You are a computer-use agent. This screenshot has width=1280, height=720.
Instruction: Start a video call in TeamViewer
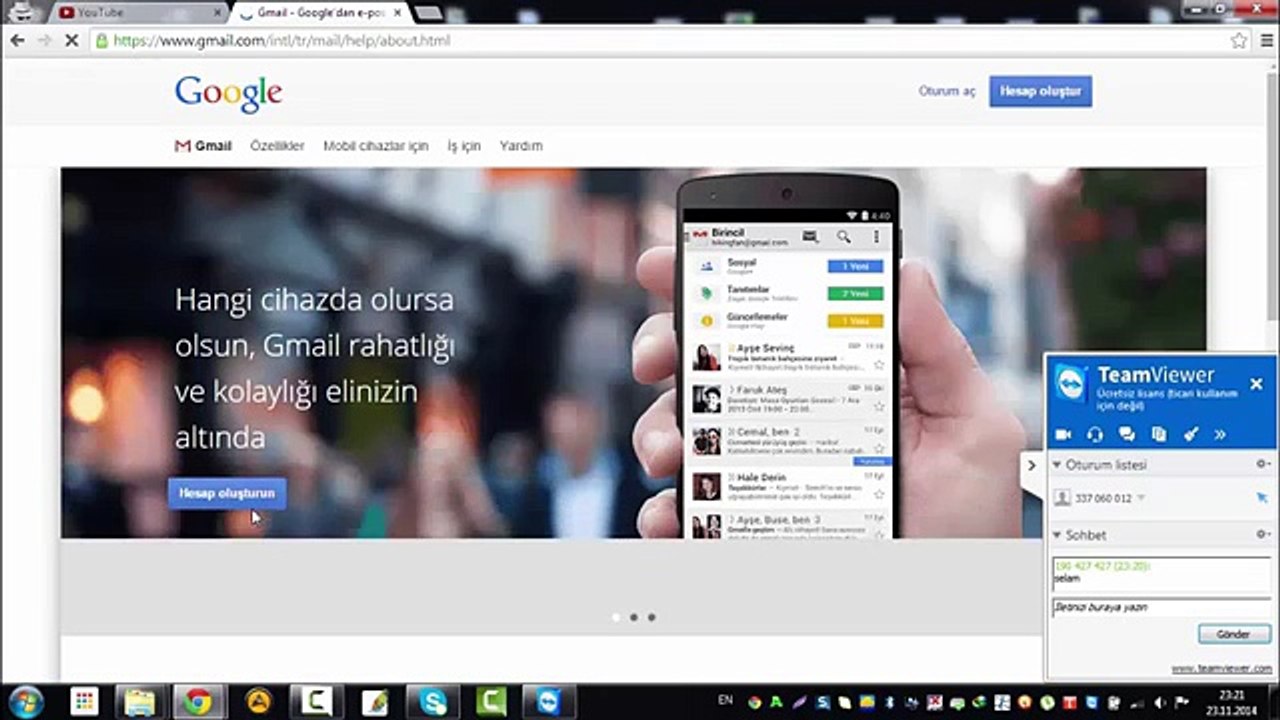point(1063,434)
